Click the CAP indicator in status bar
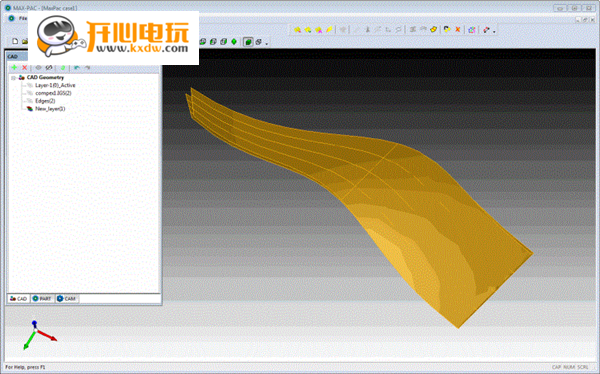 [x=556, y=367]
